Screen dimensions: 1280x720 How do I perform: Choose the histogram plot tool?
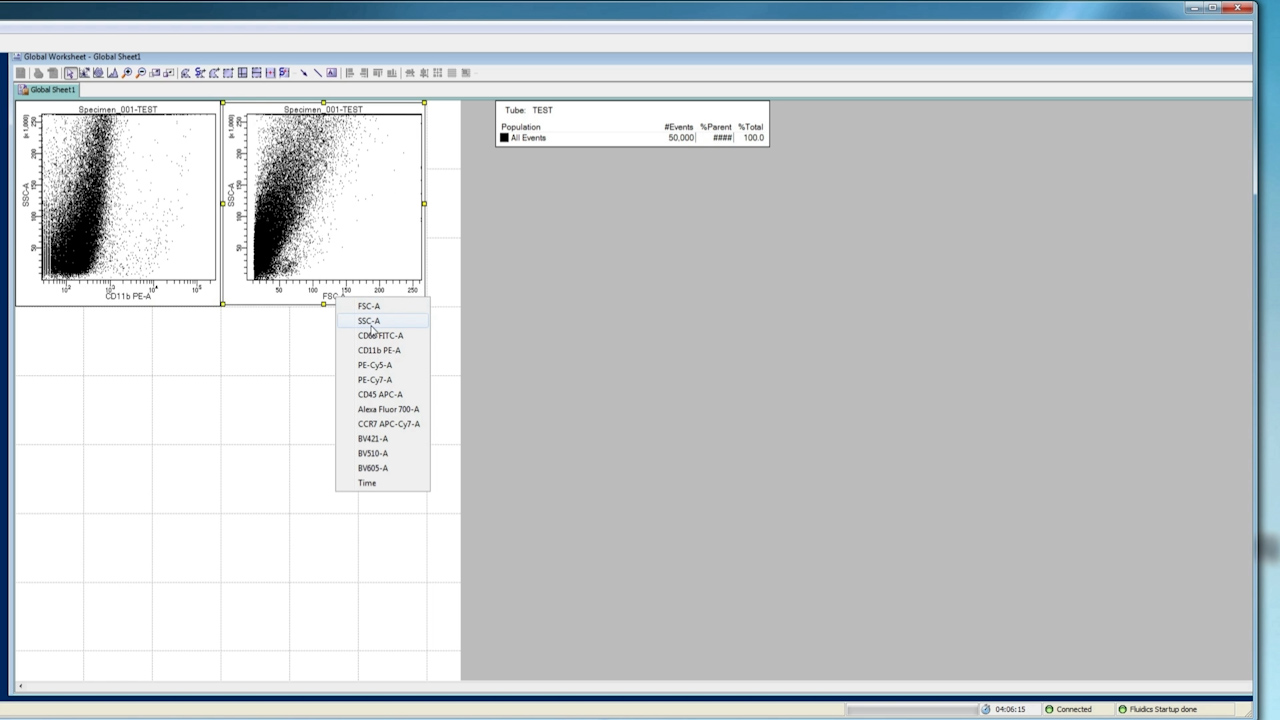click(x=112, y=73)
